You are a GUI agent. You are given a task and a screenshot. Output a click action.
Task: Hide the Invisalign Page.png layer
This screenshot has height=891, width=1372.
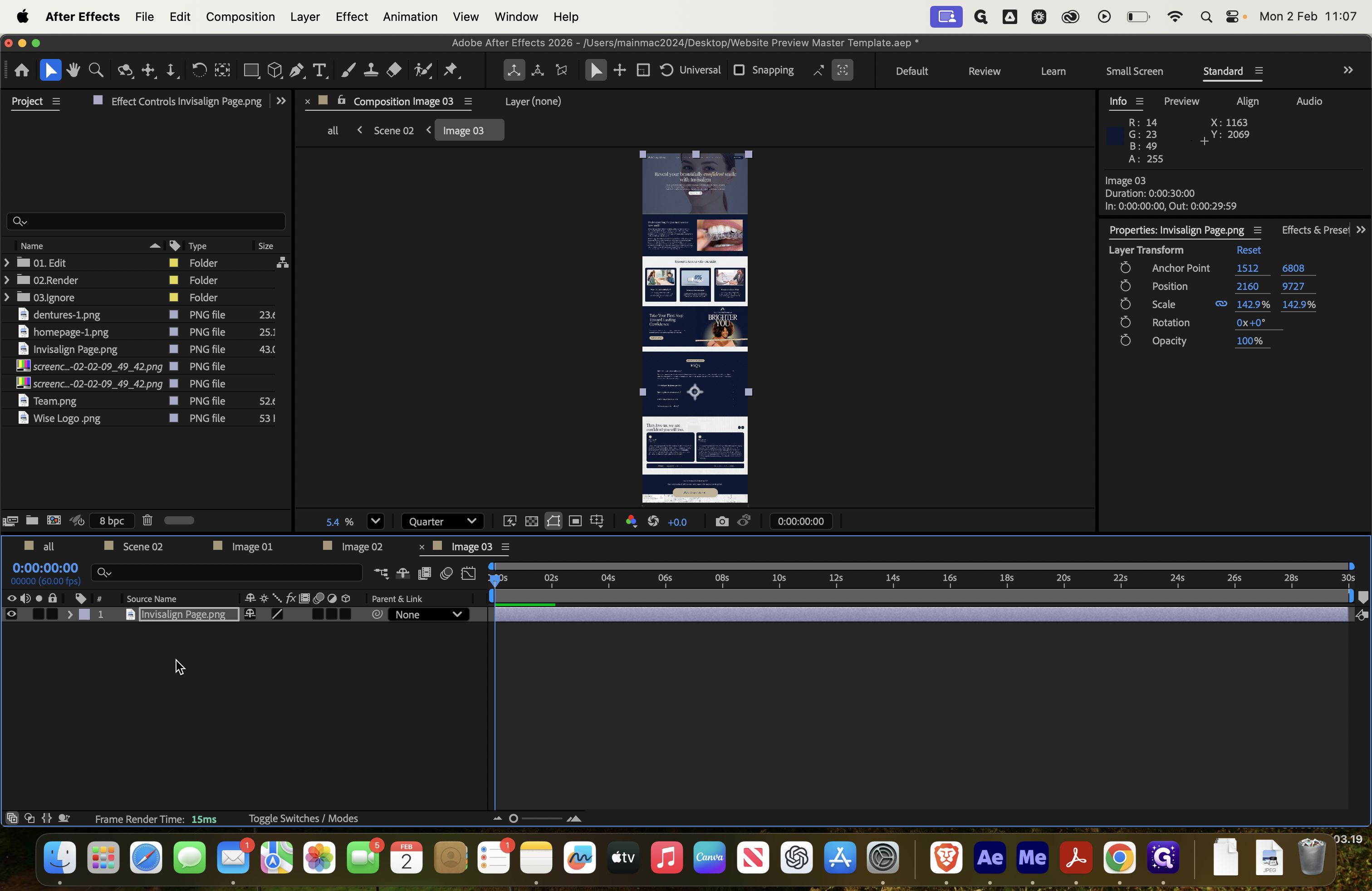(x=11, y=614)
